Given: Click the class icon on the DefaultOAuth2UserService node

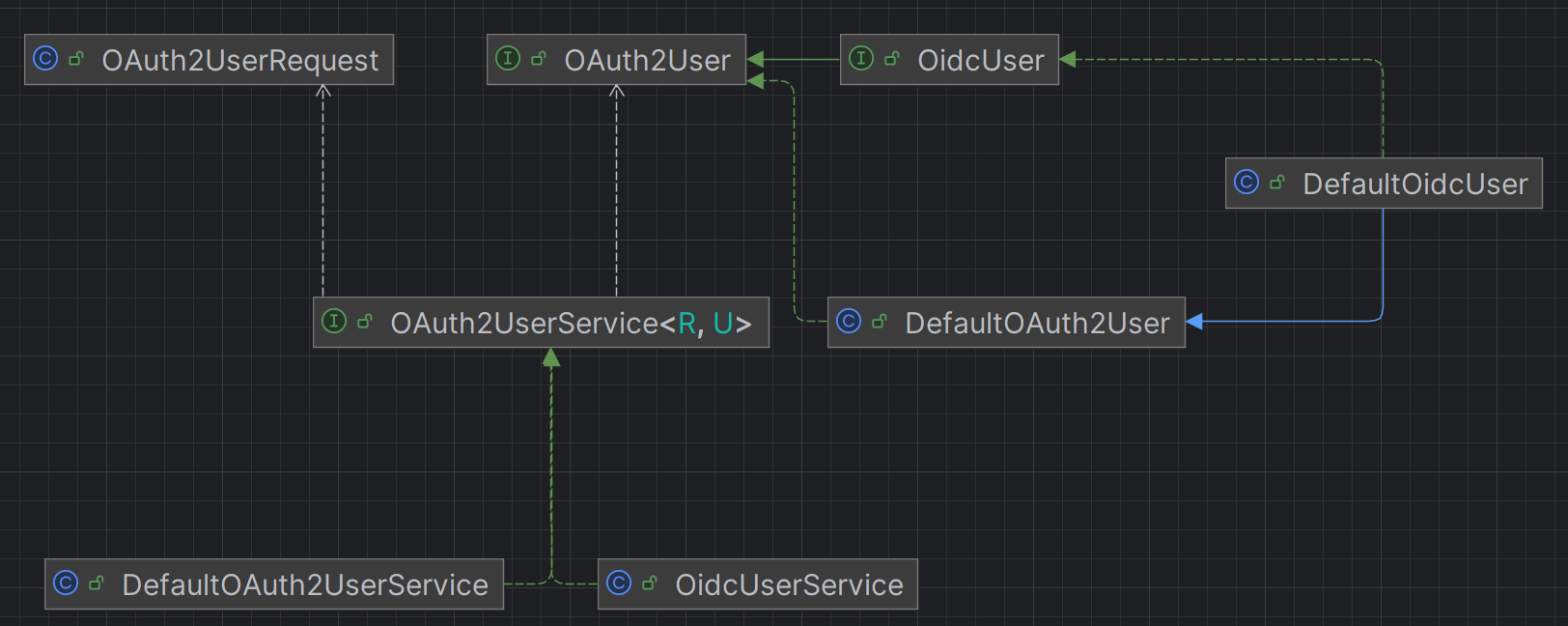Looking at the screenshot, I should [66, 583].
